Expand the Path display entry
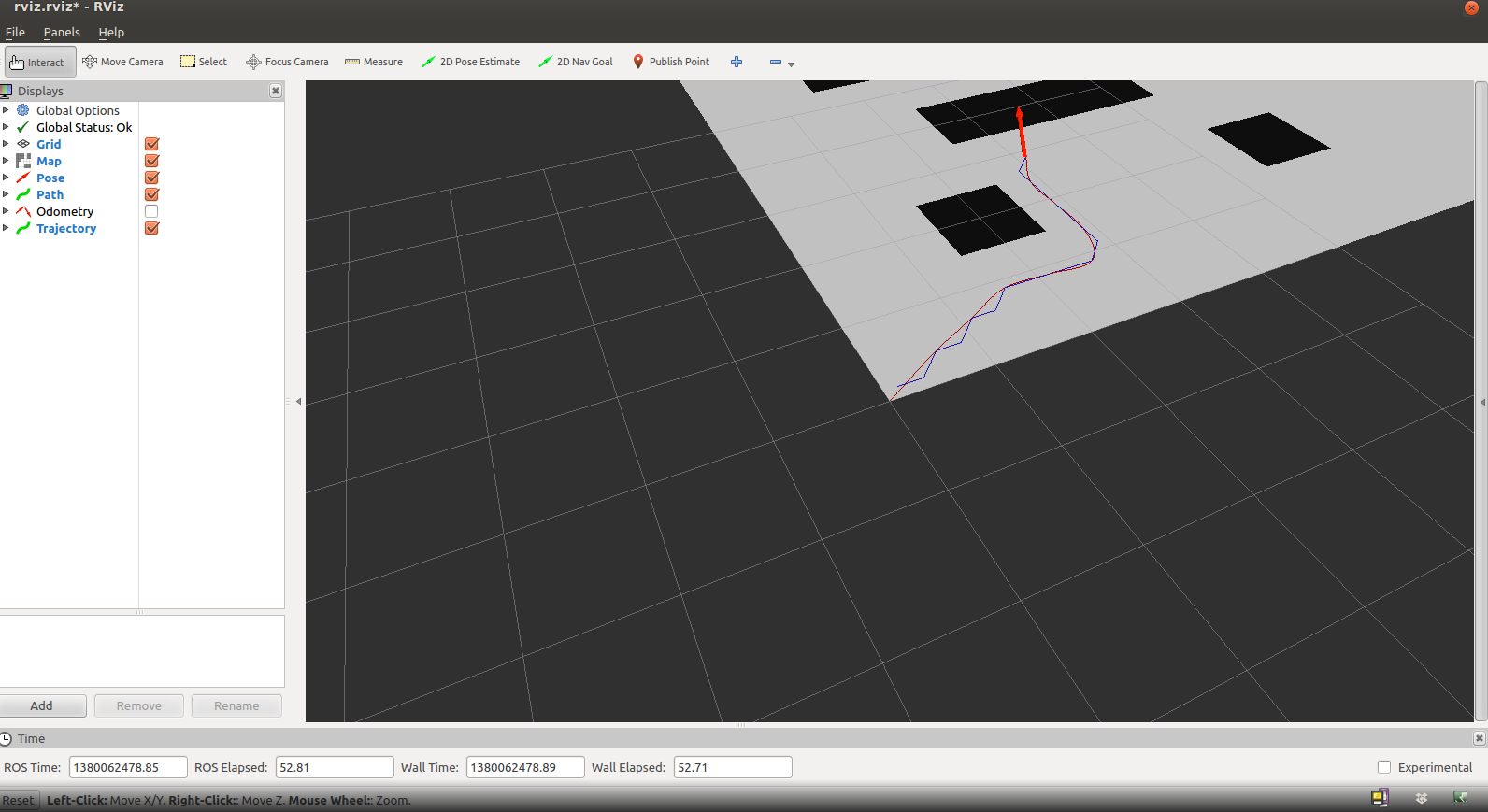Image resolution: width=1488 pixels, height=812 pixels. 6,194
